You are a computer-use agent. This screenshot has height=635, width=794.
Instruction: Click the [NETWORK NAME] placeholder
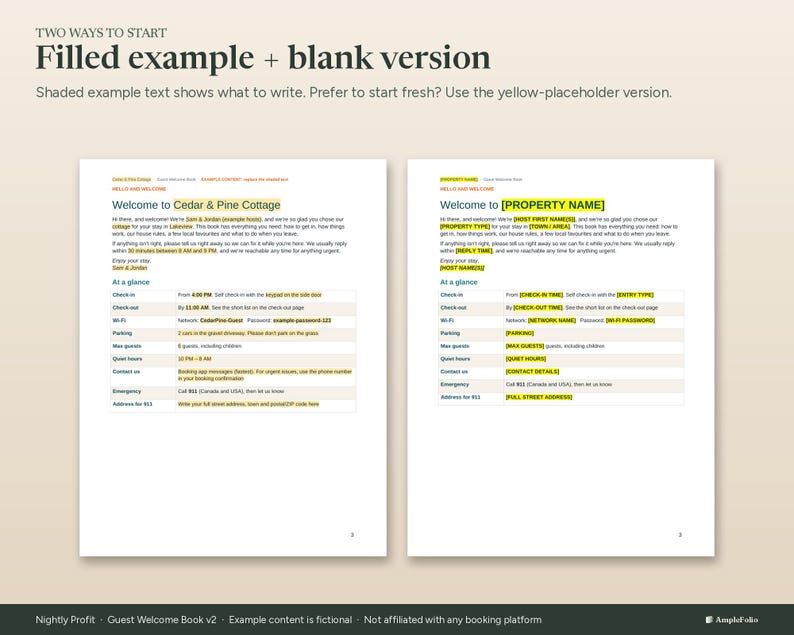click(x=552, y=321)
